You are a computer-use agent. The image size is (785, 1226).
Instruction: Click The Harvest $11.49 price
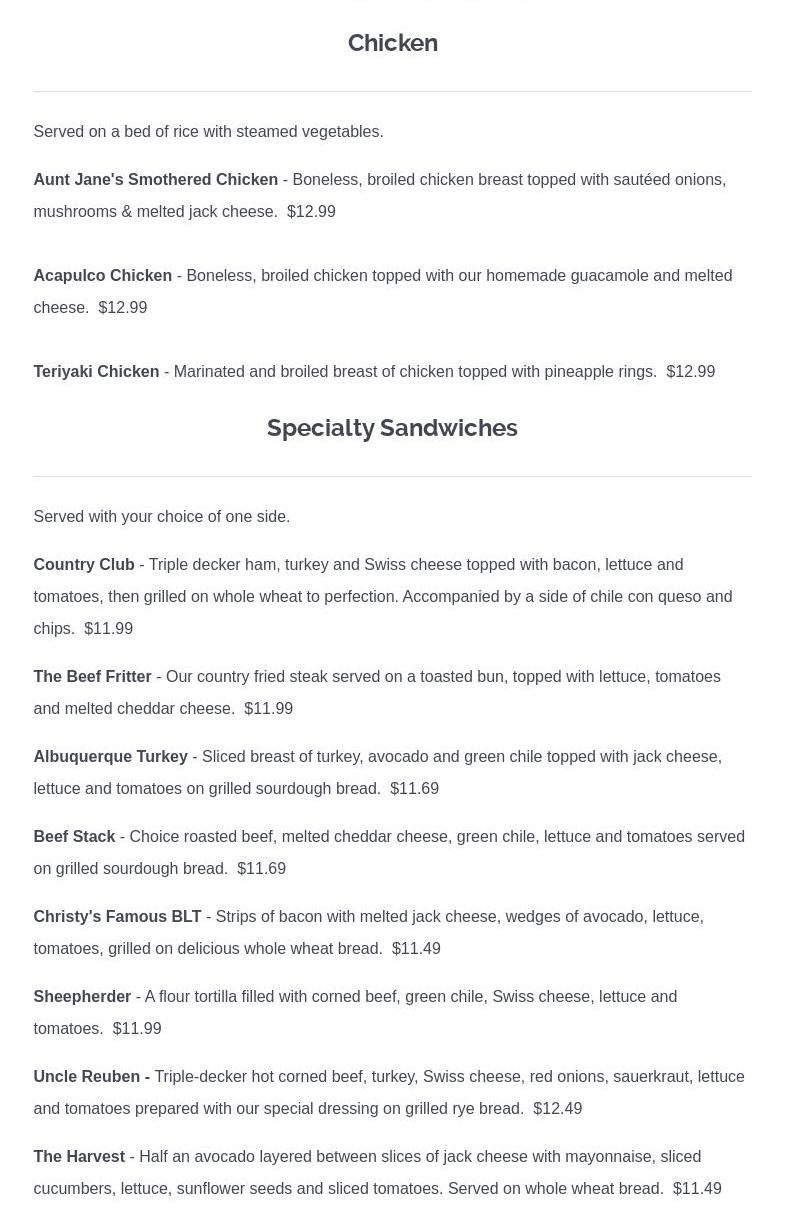[x=697, y=1189]
